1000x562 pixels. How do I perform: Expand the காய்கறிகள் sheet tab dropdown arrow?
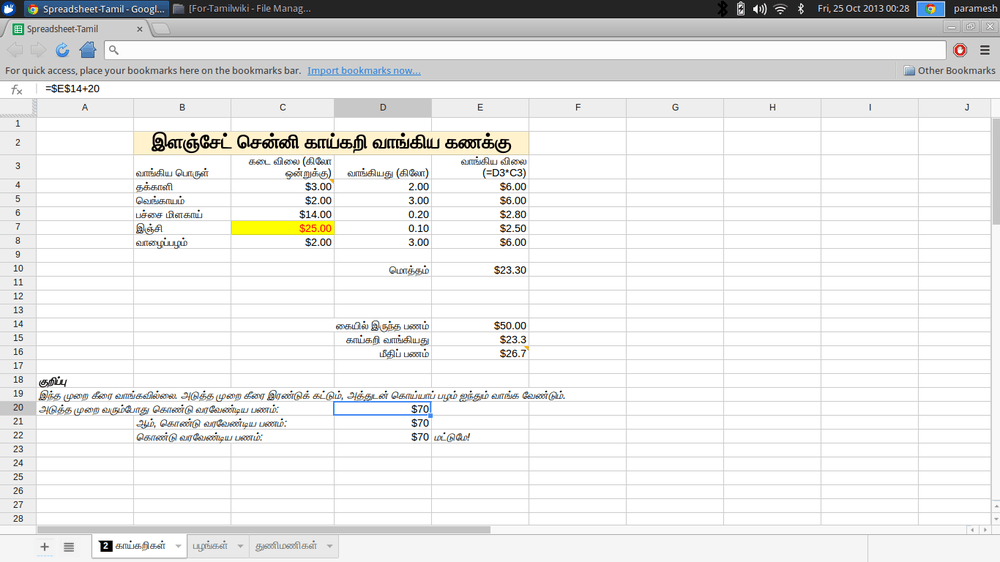coord(178,546)
